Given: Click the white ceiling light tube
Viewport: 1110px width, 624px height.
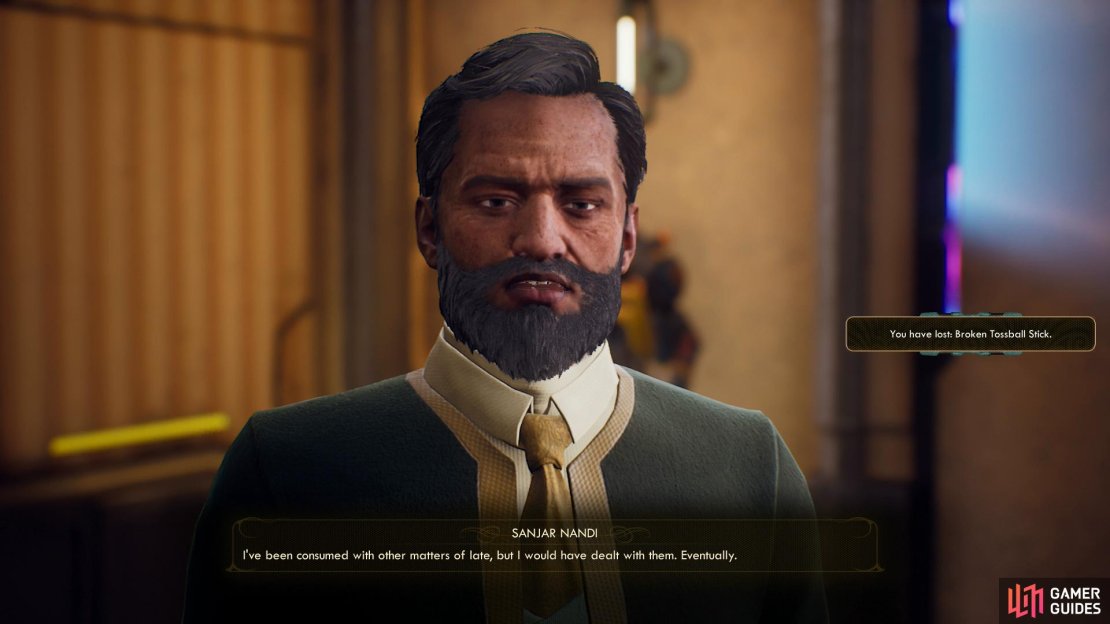Looking at the screenshot, I should pyautogui.click(x=626, y=54).
